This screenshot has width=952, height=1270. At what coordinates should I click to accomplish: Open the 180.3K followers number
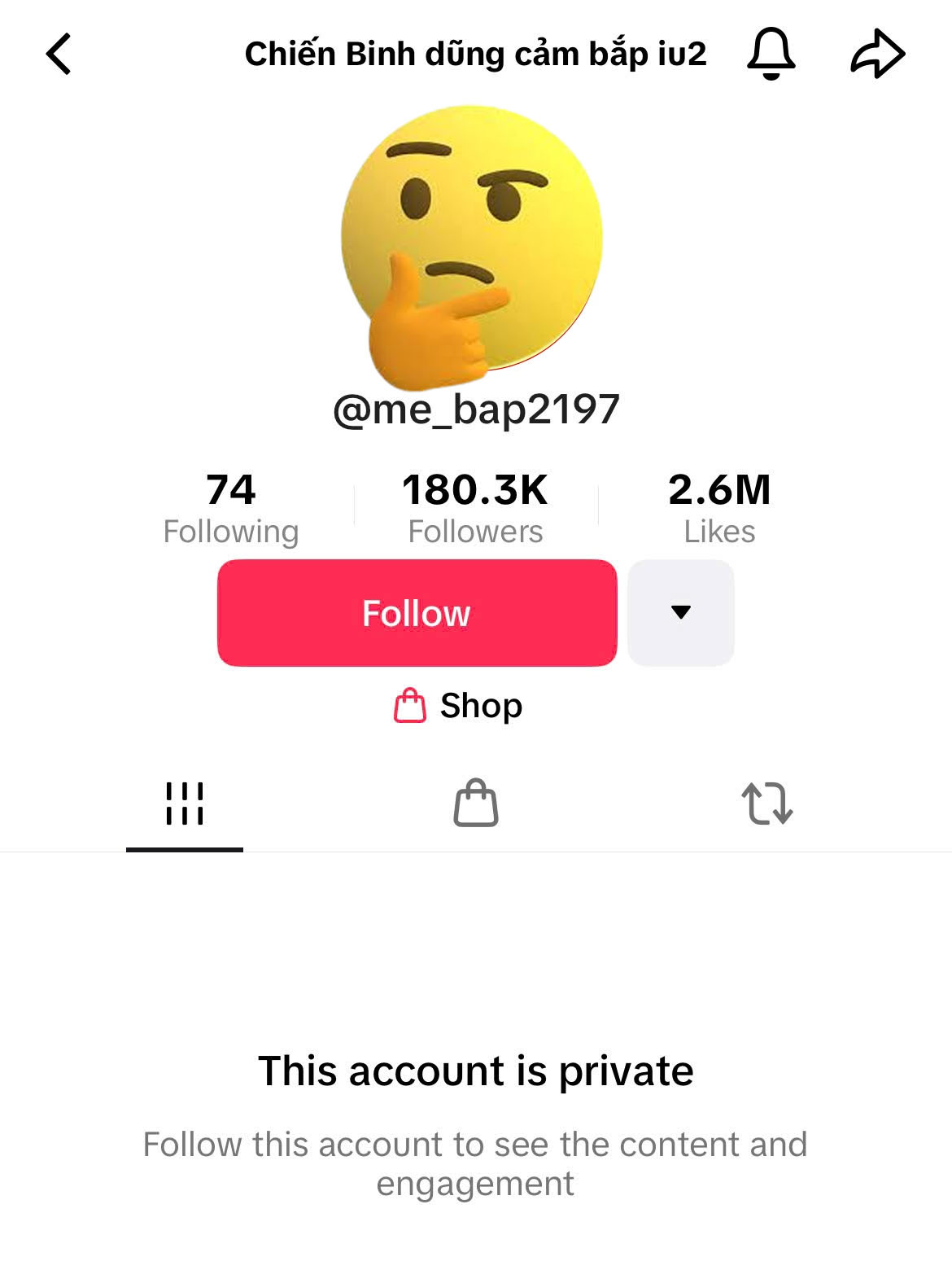click(x=475, y=489)
